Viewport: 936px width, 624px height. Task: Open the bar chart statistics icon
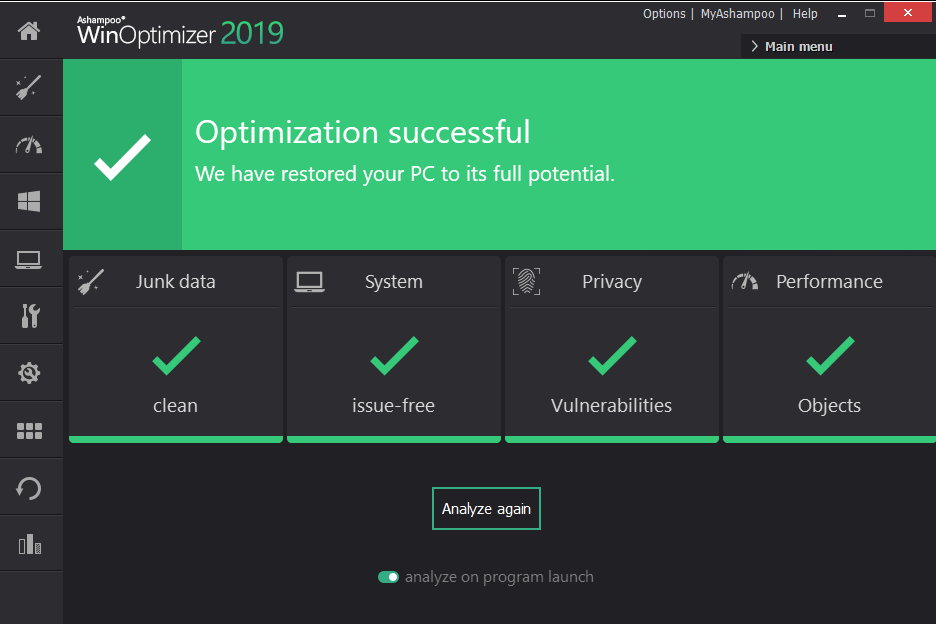pyautogui.click(x=29, y=545)
